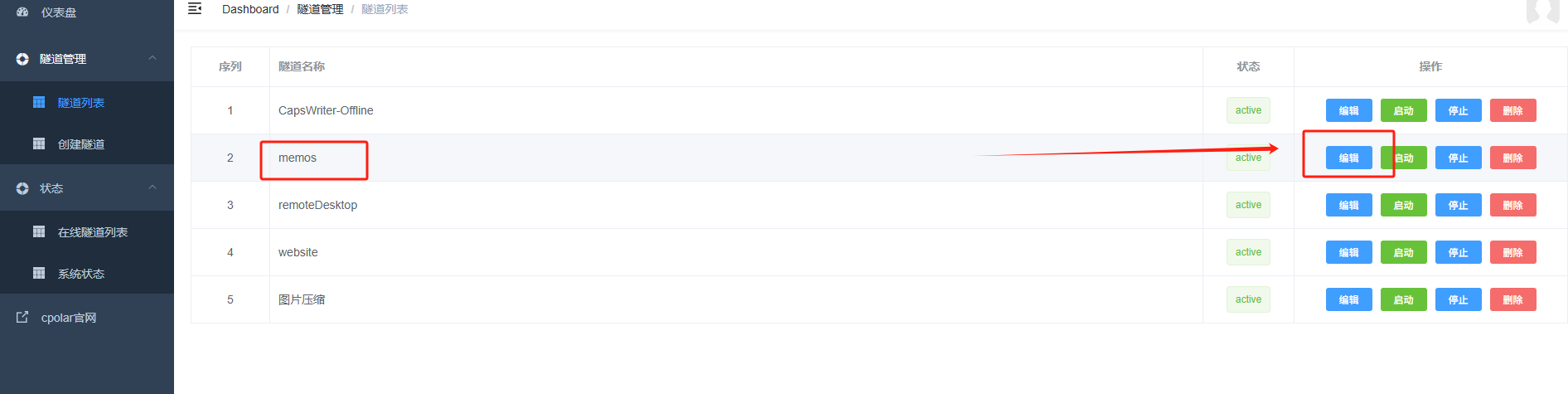Click the 系统状态 grid icon
This screenshot has width=1568, height=394.
pos(39,273)
